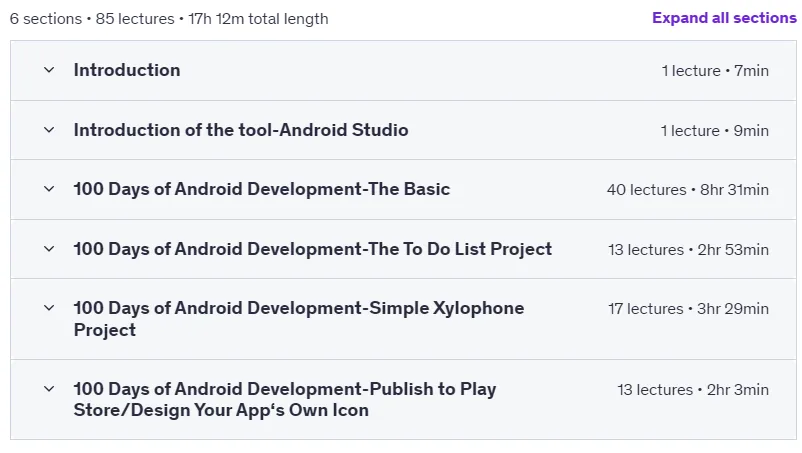This screenshot has height=453, width=802.
Task: Expand chevron beside Simple Xylophone Project
Action: [49, 308]
